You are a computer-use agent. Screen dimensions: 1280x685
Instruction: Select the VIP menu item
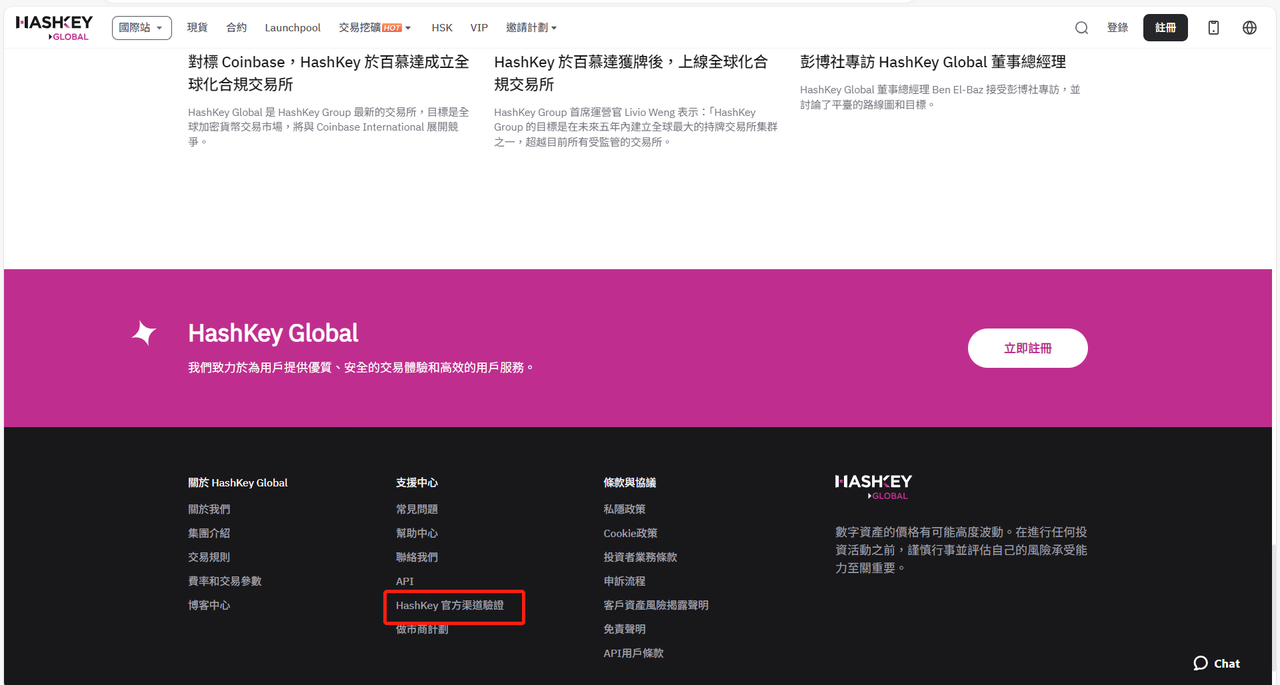(479, 28)
